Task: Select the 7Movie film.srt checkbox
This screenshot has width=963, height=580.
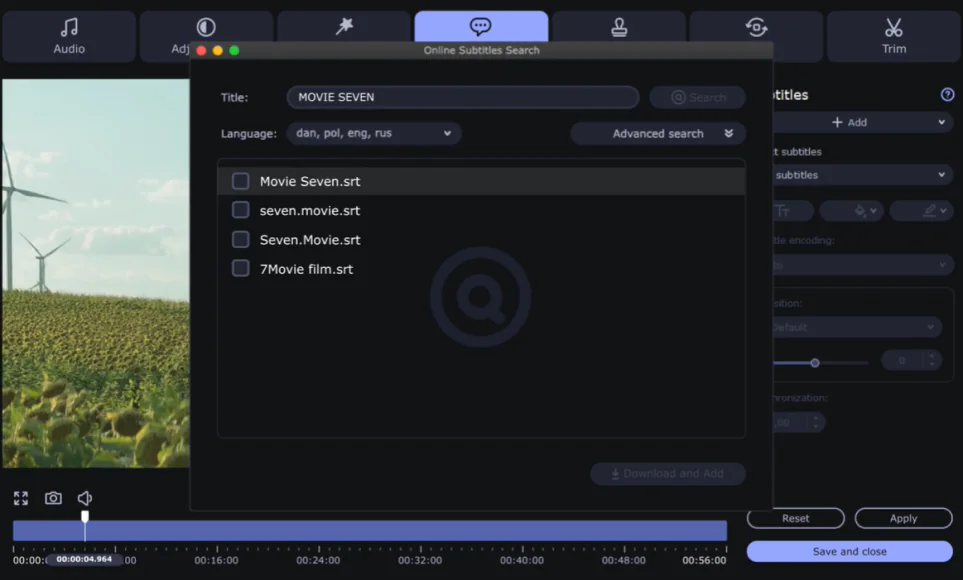Action: pos(240,268)
